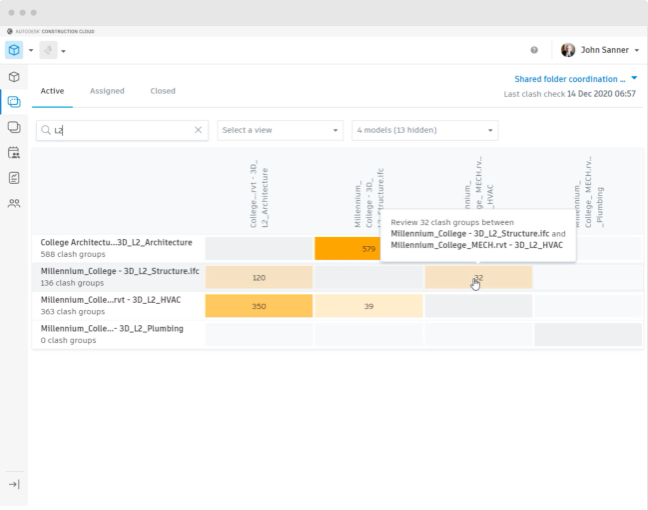Click the L2_Architecture column header

259,194
